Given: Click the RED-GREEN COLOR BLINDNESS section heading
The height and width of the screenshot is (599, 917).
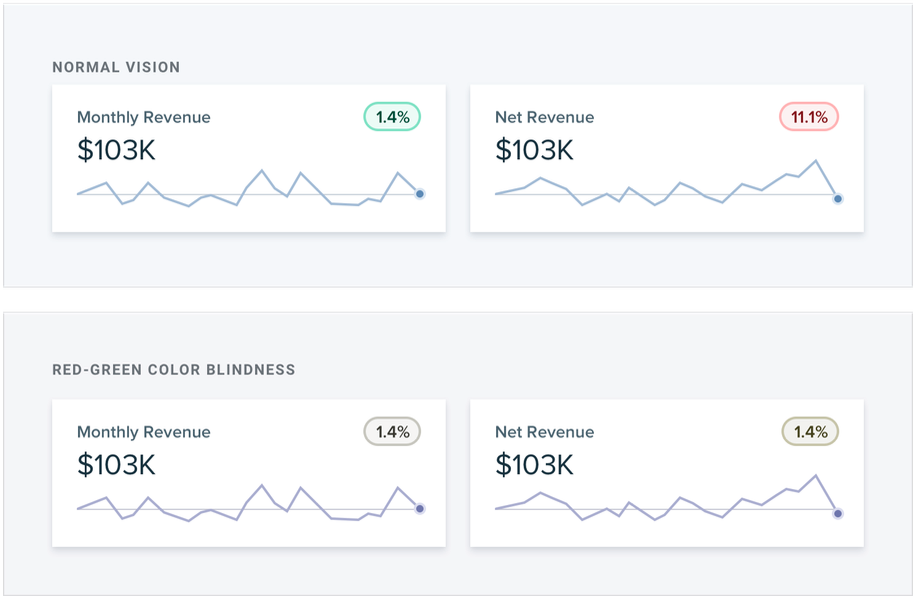Looking at the screenshot, I should tap(174, 369).
